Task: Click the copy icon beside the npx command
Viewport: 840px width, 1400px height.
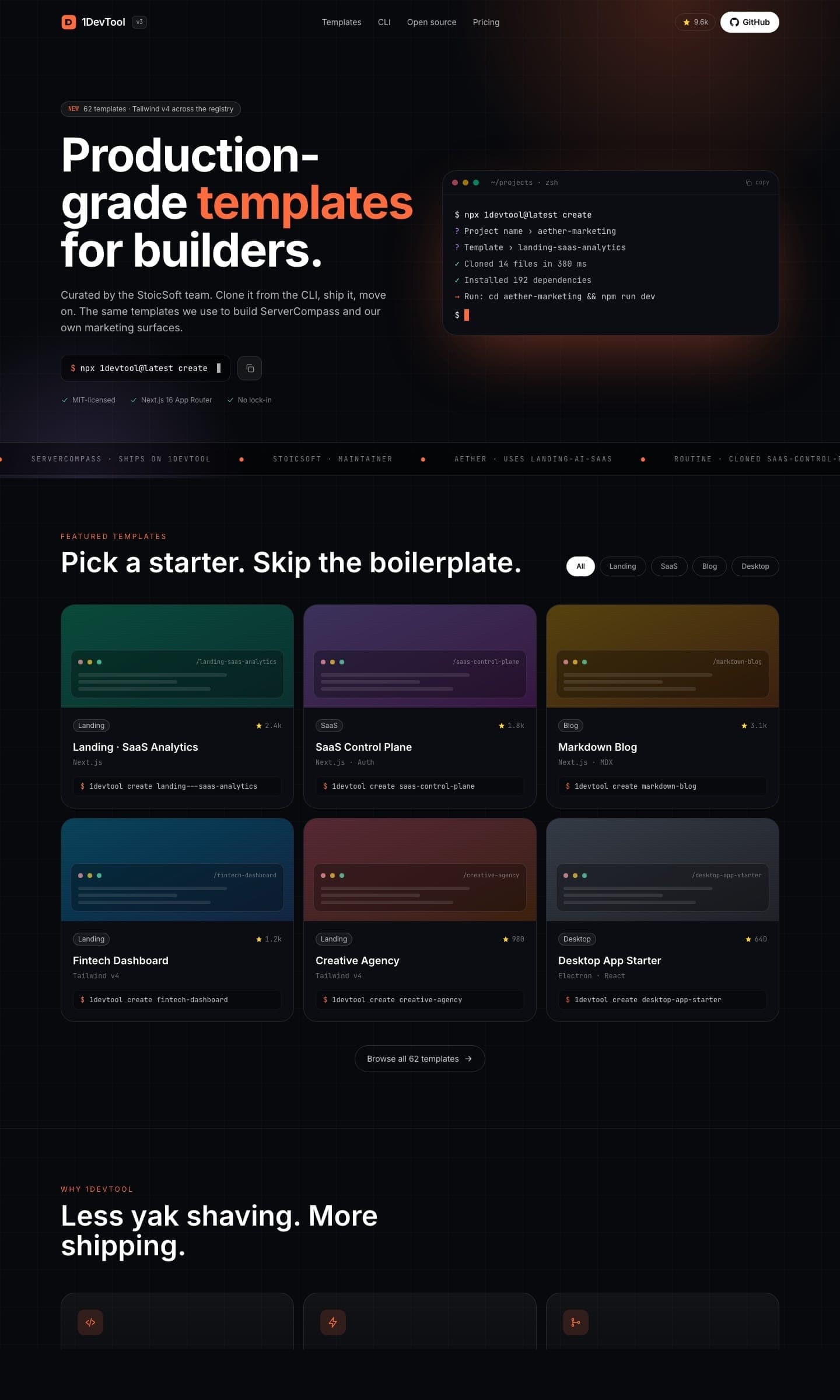Action: click(250, 368)
